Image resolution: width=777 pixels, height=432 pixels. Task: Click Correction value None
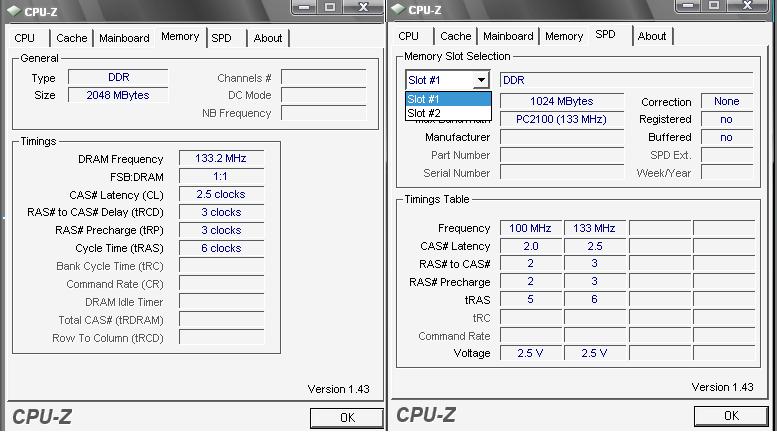point(727,101)
